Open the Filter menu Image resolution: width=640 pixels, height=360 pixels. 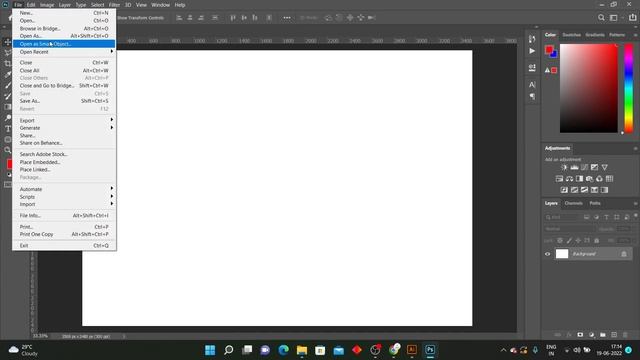(114, 5)
